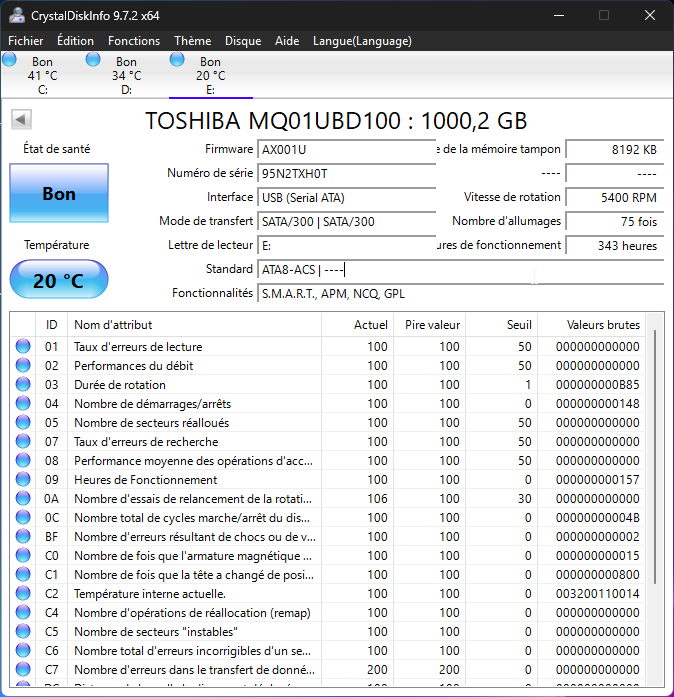Image resolution: width=674 pixels, height=697 pixels.
Task: Click status icon for attribute 02
Action: click(23, 365)
